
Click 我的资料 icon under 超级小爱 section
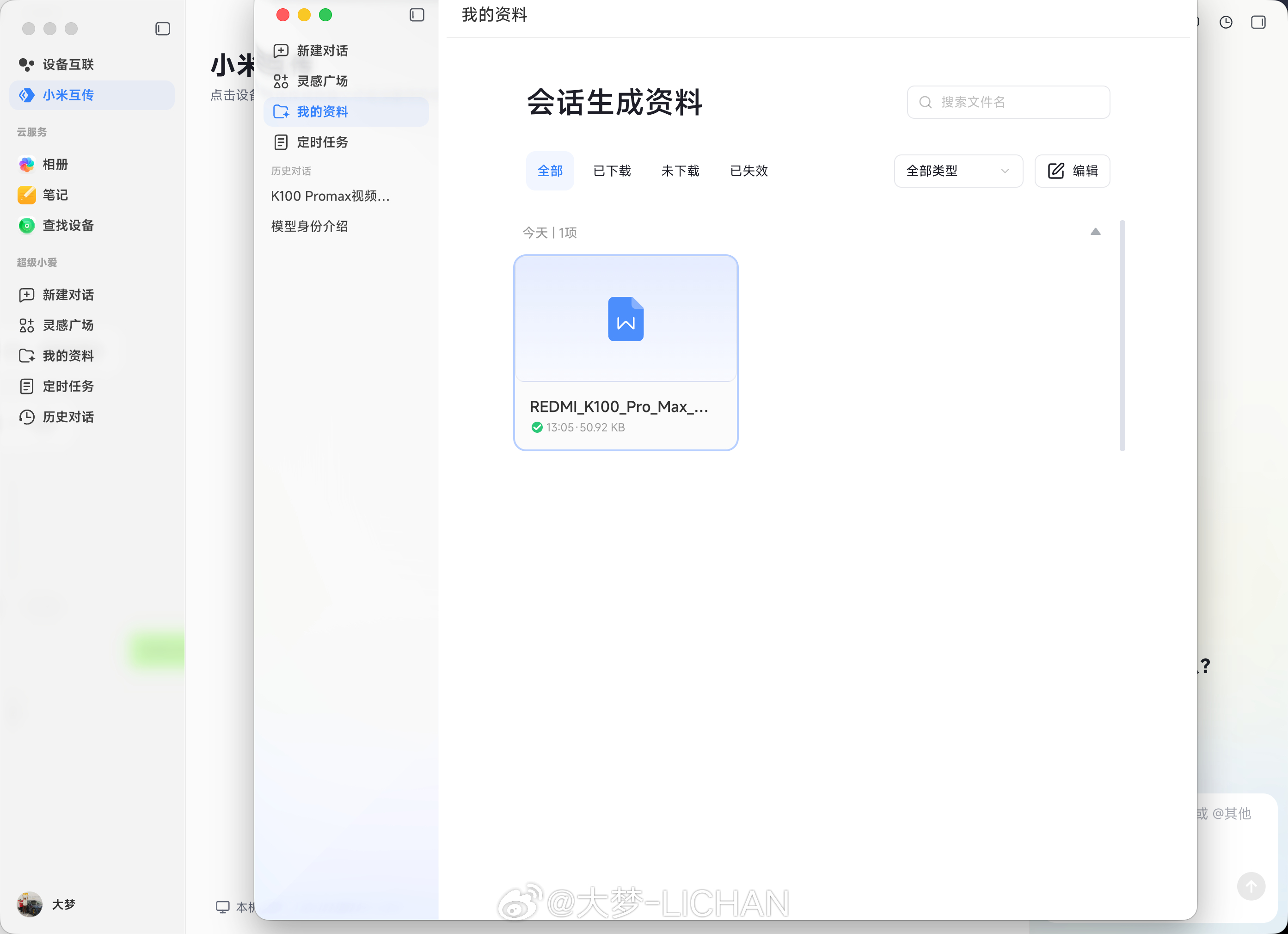pos(27,356)
